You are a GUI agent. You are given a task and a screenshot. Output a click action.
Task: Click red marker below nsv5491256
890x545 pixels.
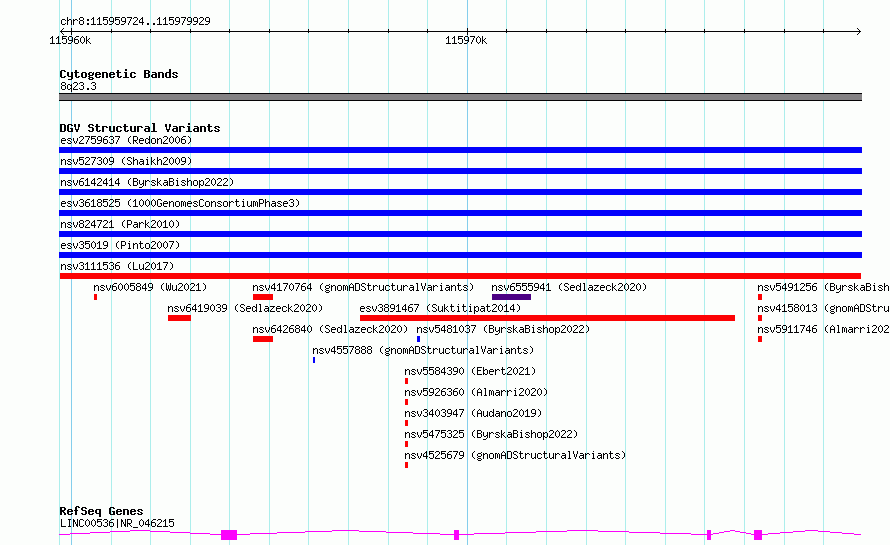coord(759,297)
